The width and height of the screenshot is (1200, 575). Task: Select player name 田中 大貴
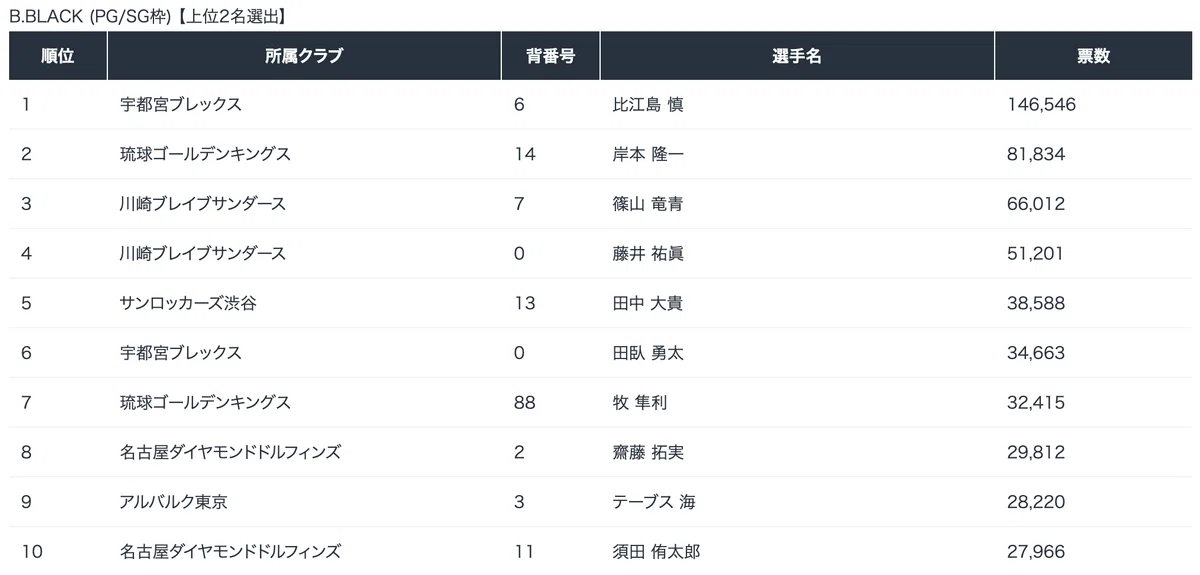(648, 303)
